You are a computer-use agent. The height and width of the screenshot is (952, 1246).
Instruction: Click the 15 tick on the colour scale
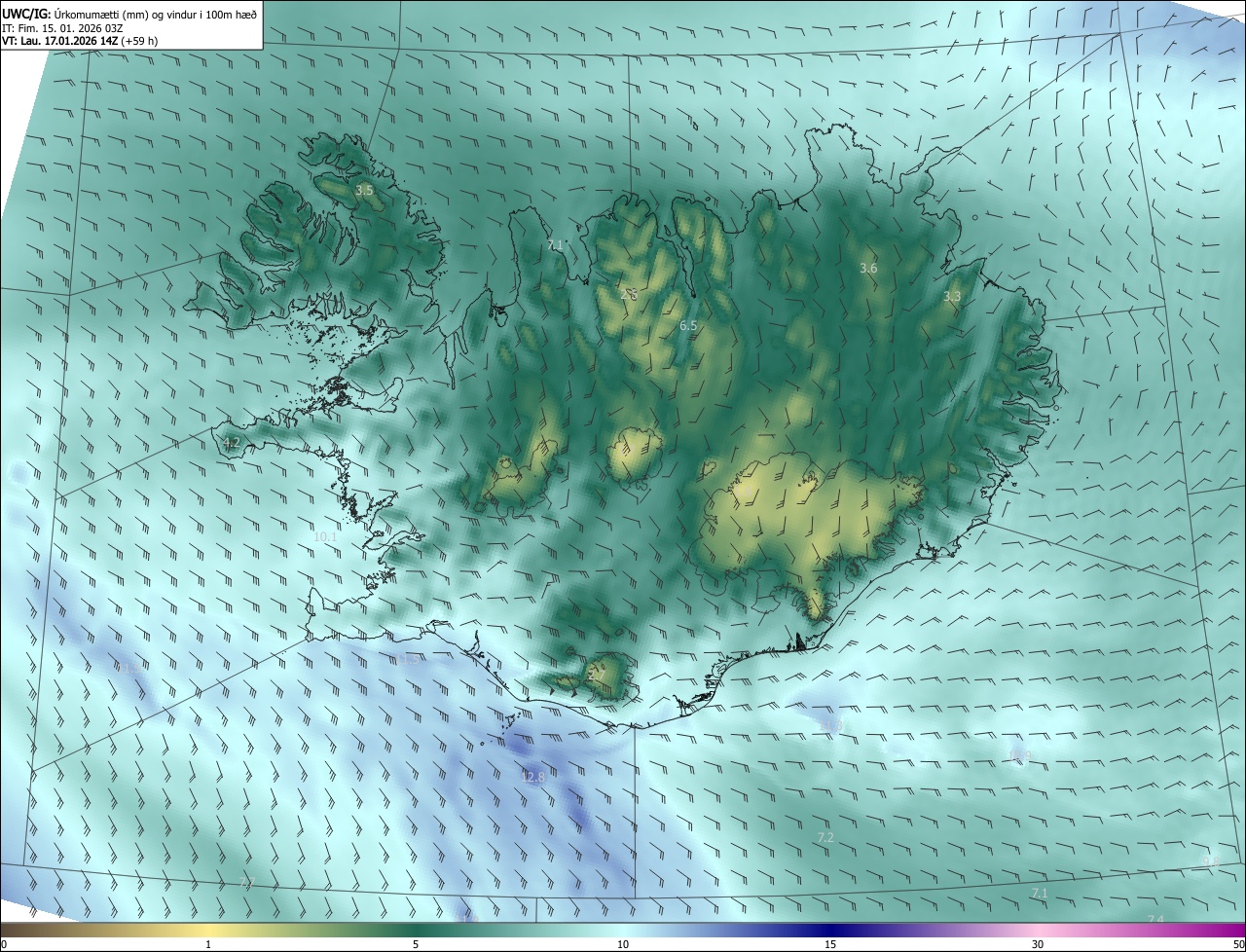[830, 945]
